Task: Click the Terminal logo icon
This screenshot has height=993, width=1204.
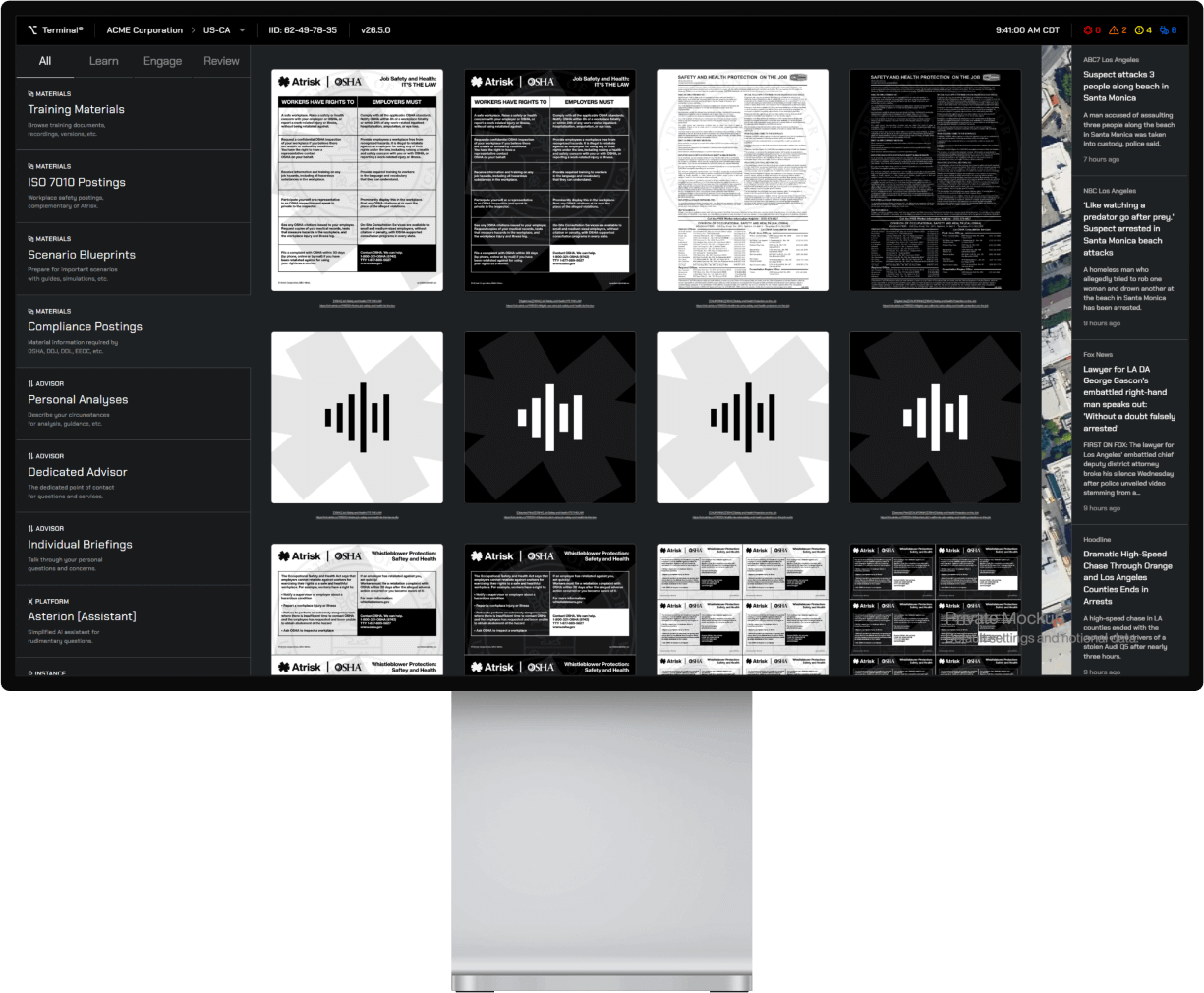Action: tap(32, 30)
